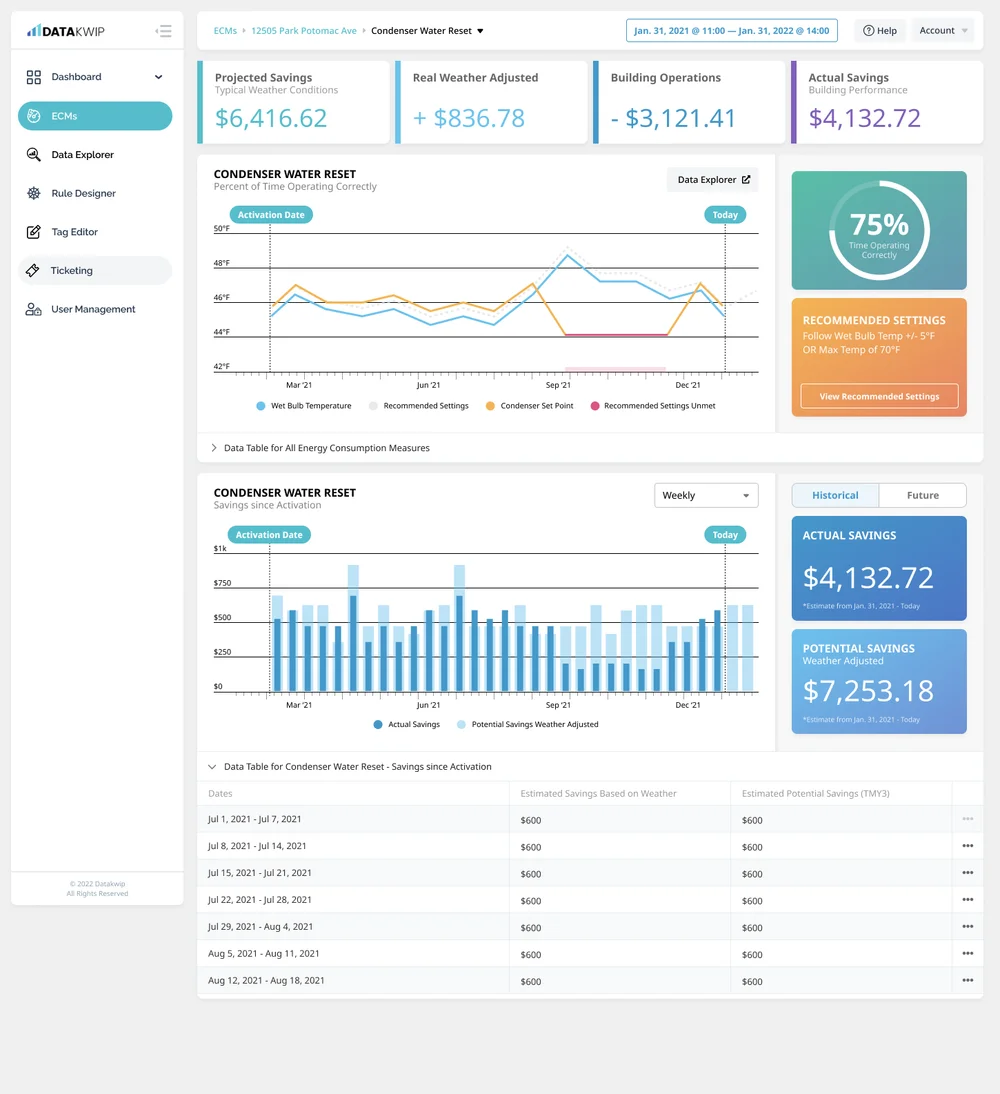Viewport: 1000px width, 1094px height.
Task: Click the Help question mark icon
Action: [869, 31]
